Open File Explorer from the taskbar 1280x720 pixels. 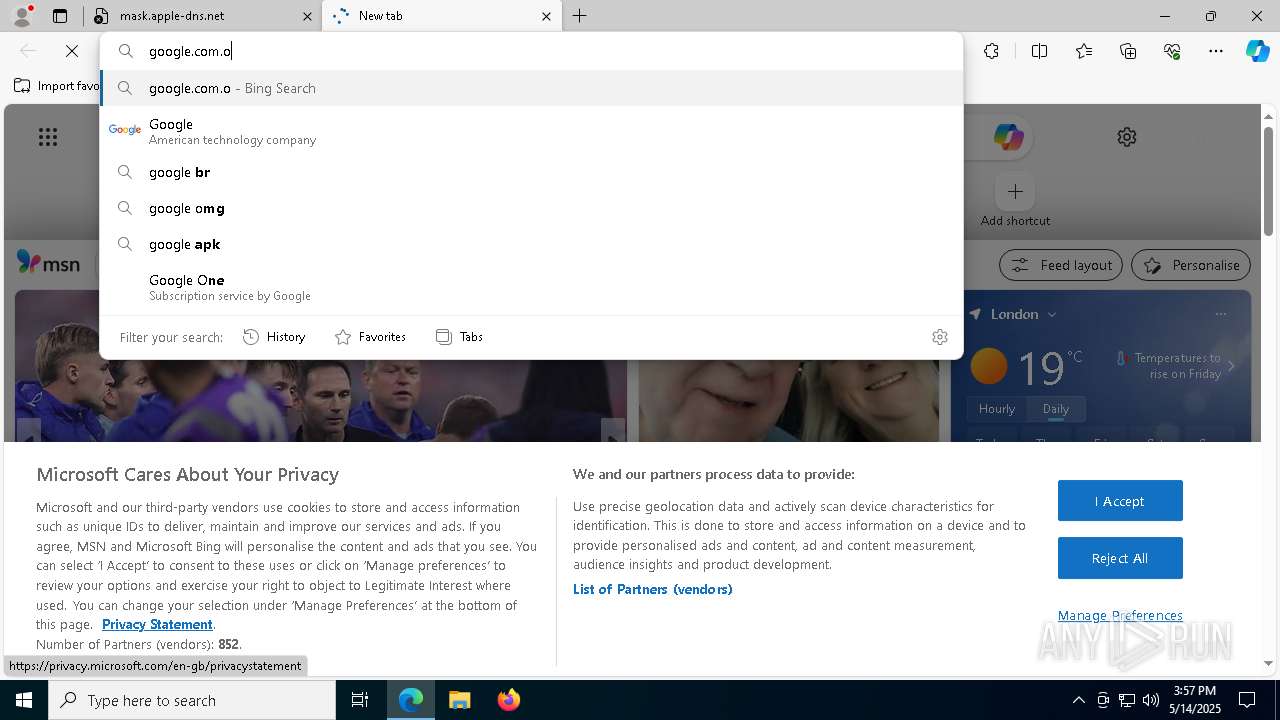point(459,700)
